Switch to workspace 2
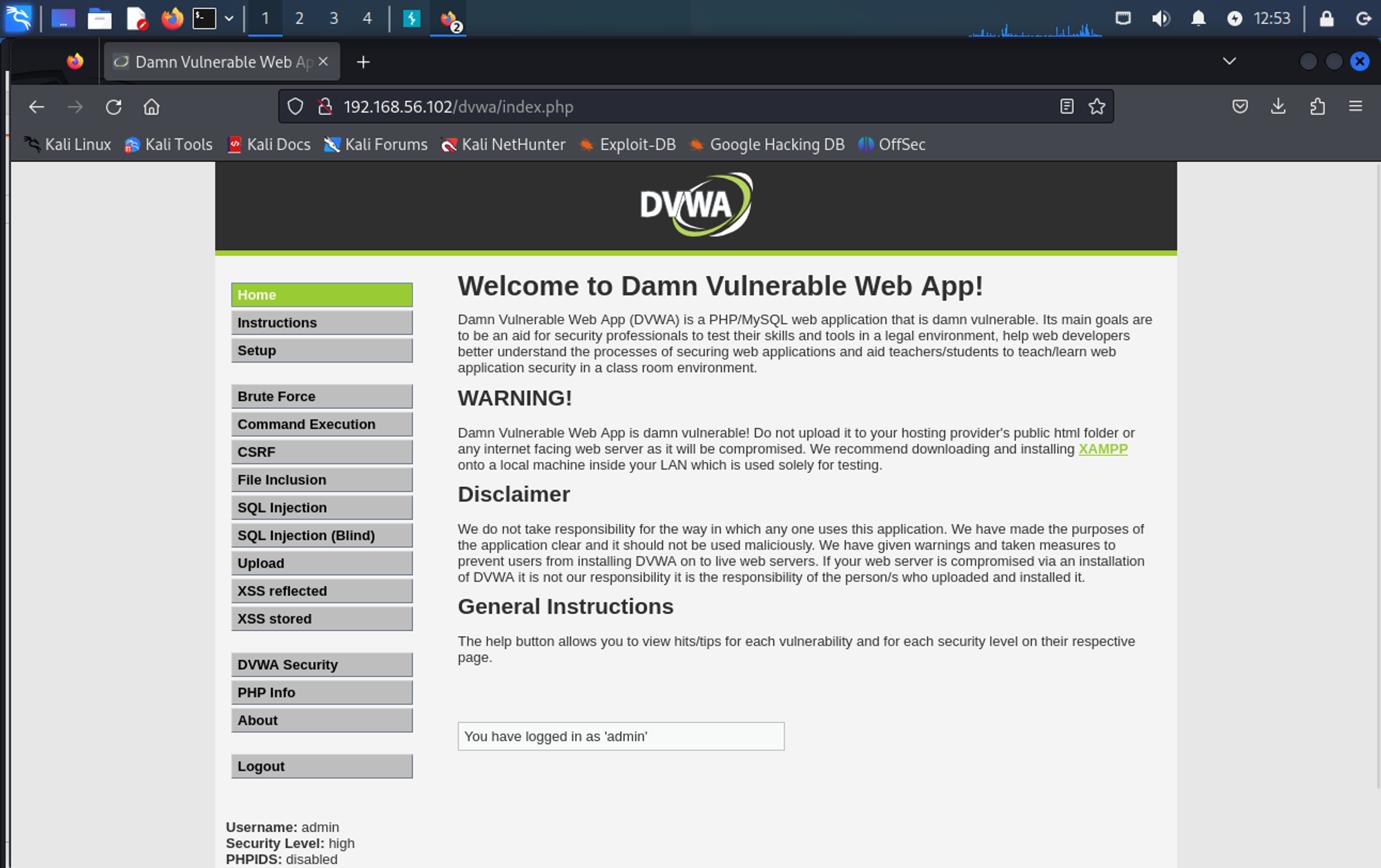Image resolution: width=1381 pixels, height=868 pixels. tap(299, 19)
